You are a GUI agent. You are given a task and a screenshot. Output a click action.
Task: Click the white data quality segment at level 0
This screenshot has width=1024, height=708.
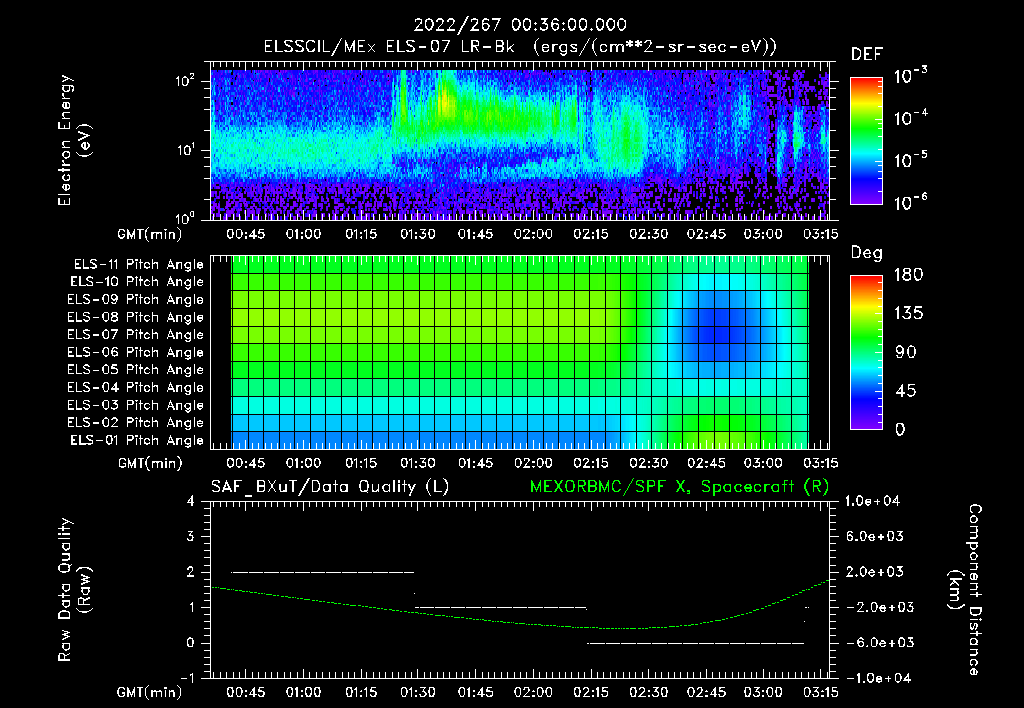[696, 643]
